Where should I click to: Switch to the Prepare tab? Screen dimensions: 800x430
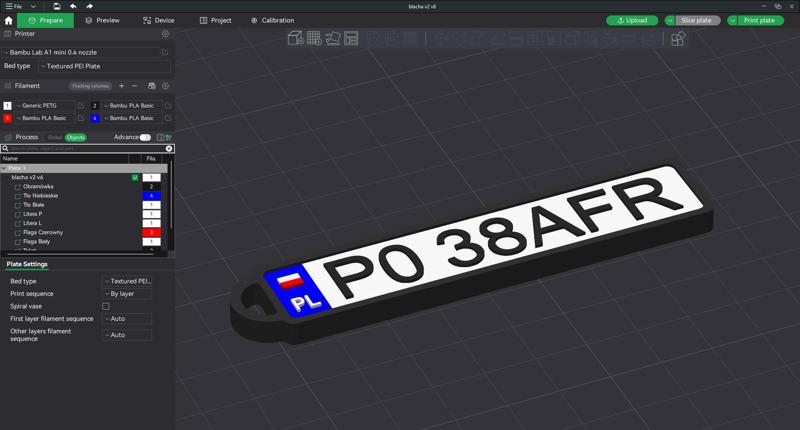pyautogui.click(x=45, y=20)
